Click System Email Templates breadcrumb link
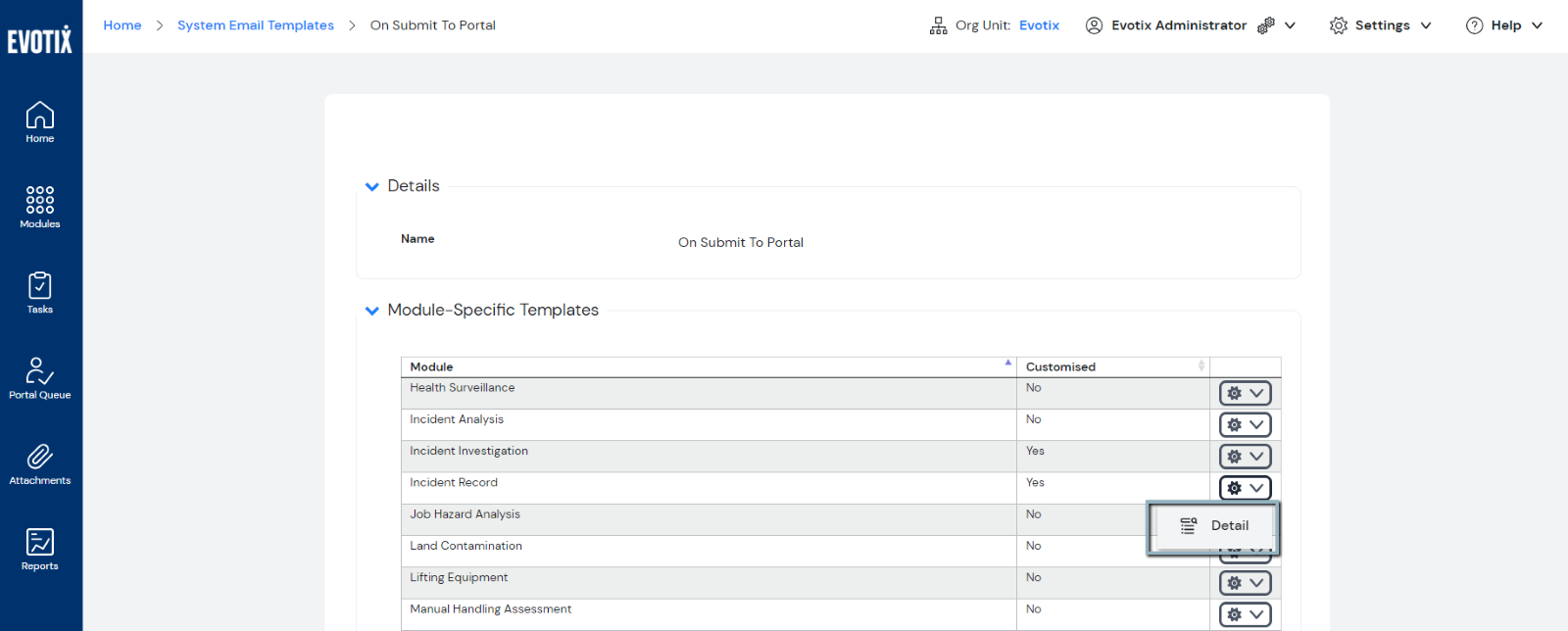The width and height of the screenshot is (1568, 631). pos(256,25)
